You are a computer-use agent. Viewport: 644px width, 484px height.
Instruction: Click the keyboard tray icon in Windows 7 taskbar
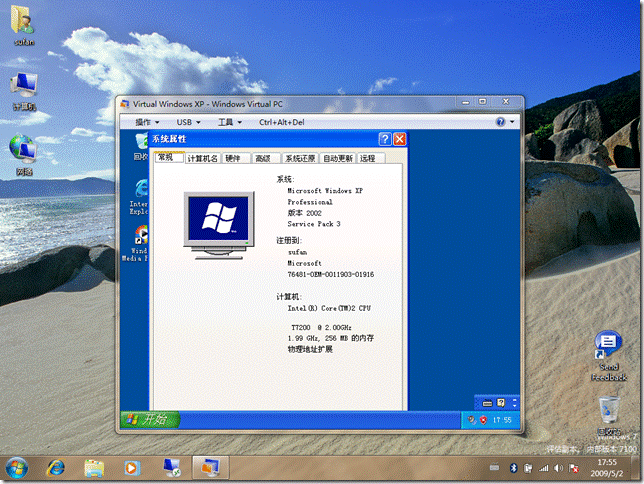(494, 467)
